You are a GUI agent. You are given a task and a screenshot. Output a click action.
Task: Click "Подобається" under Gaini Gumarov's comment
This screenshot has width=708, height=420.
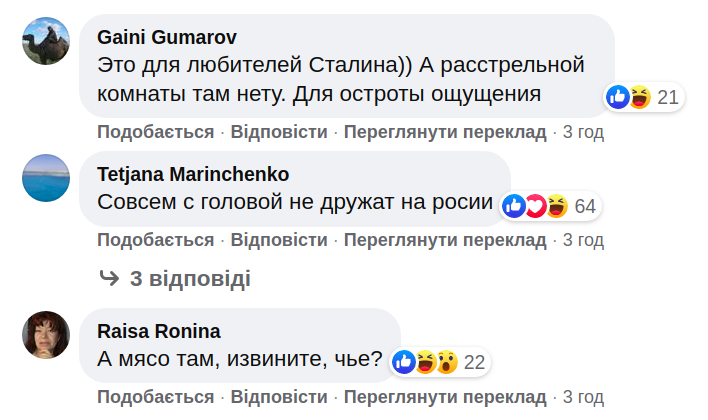156,132
